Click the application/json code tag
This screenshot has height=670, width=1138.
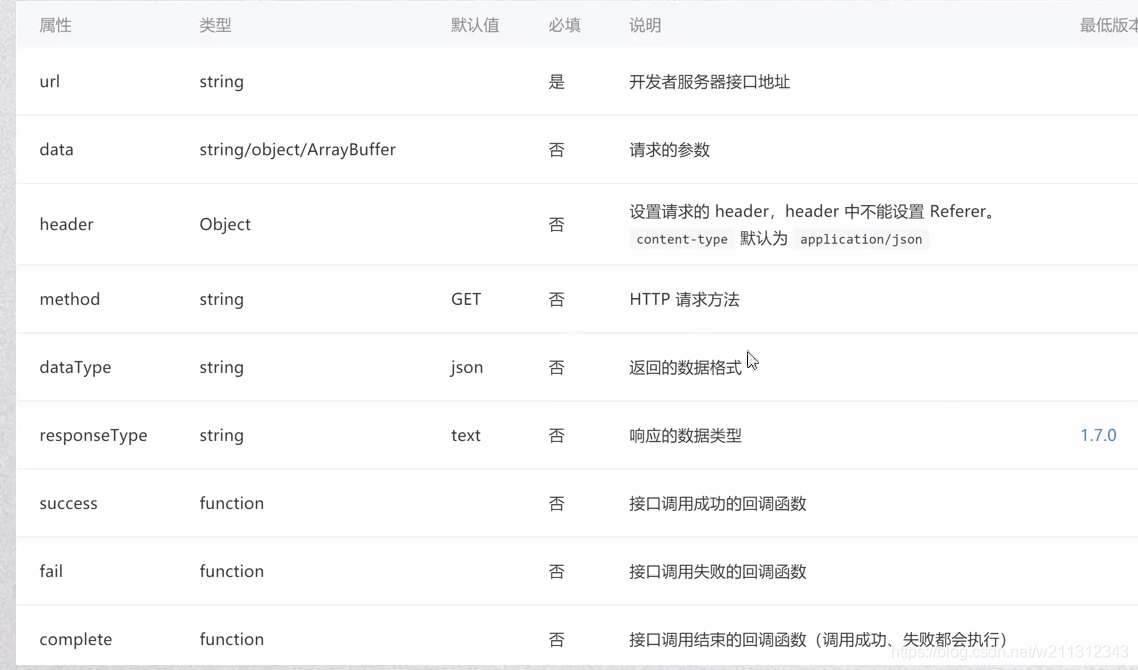tap(861, 240)
